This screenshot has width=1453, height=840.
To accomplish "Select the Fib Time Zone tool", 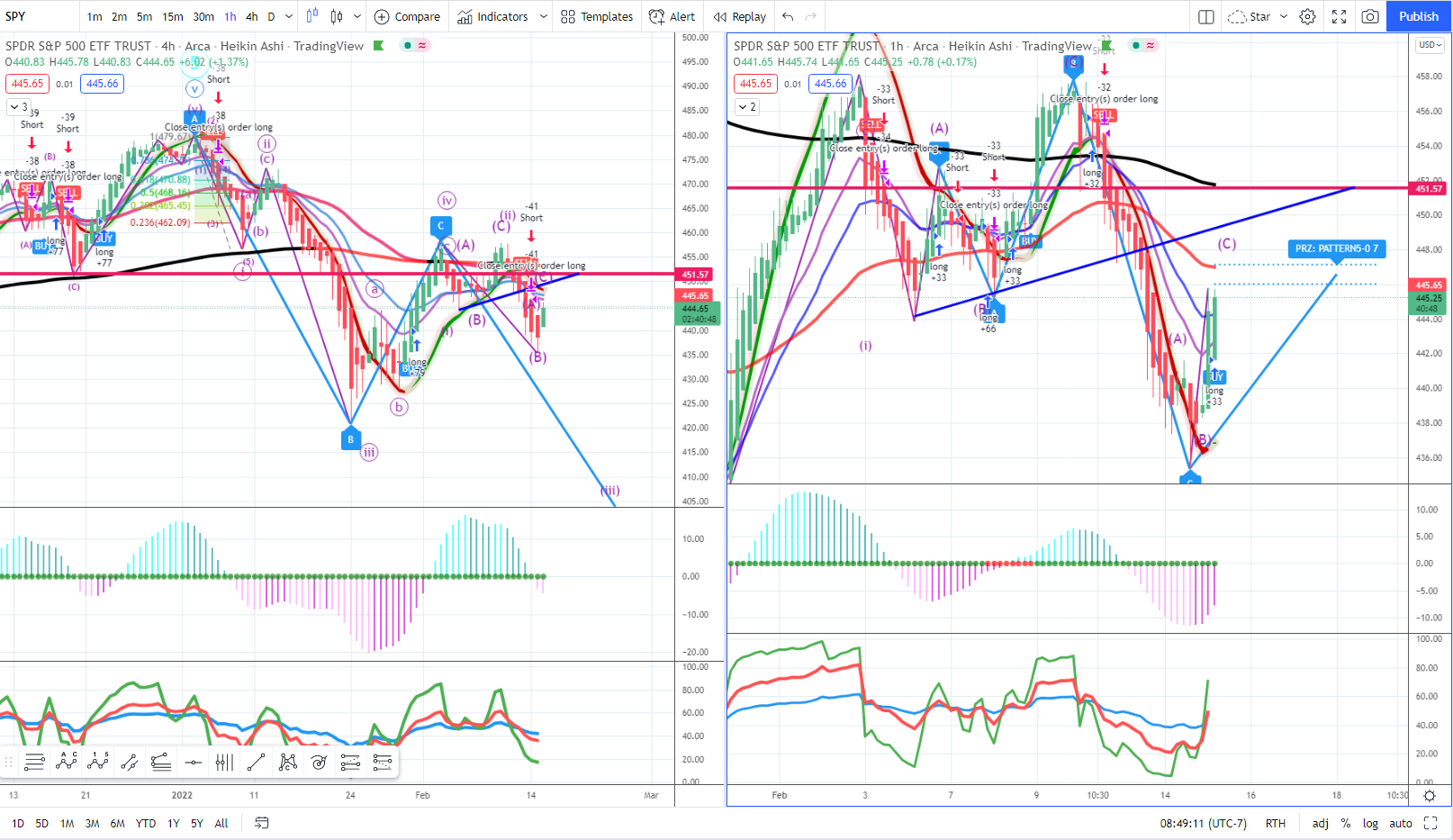I will (x=224, y=763).
